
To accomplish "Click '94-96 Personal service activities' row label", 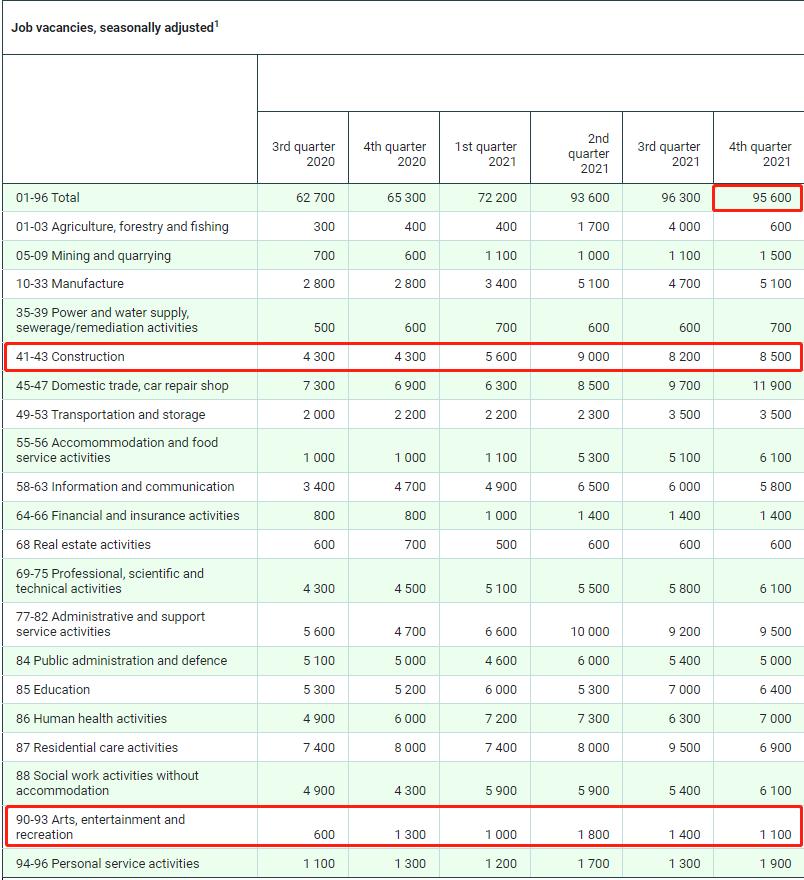I will pyautogui.click(x=107, y=863).
